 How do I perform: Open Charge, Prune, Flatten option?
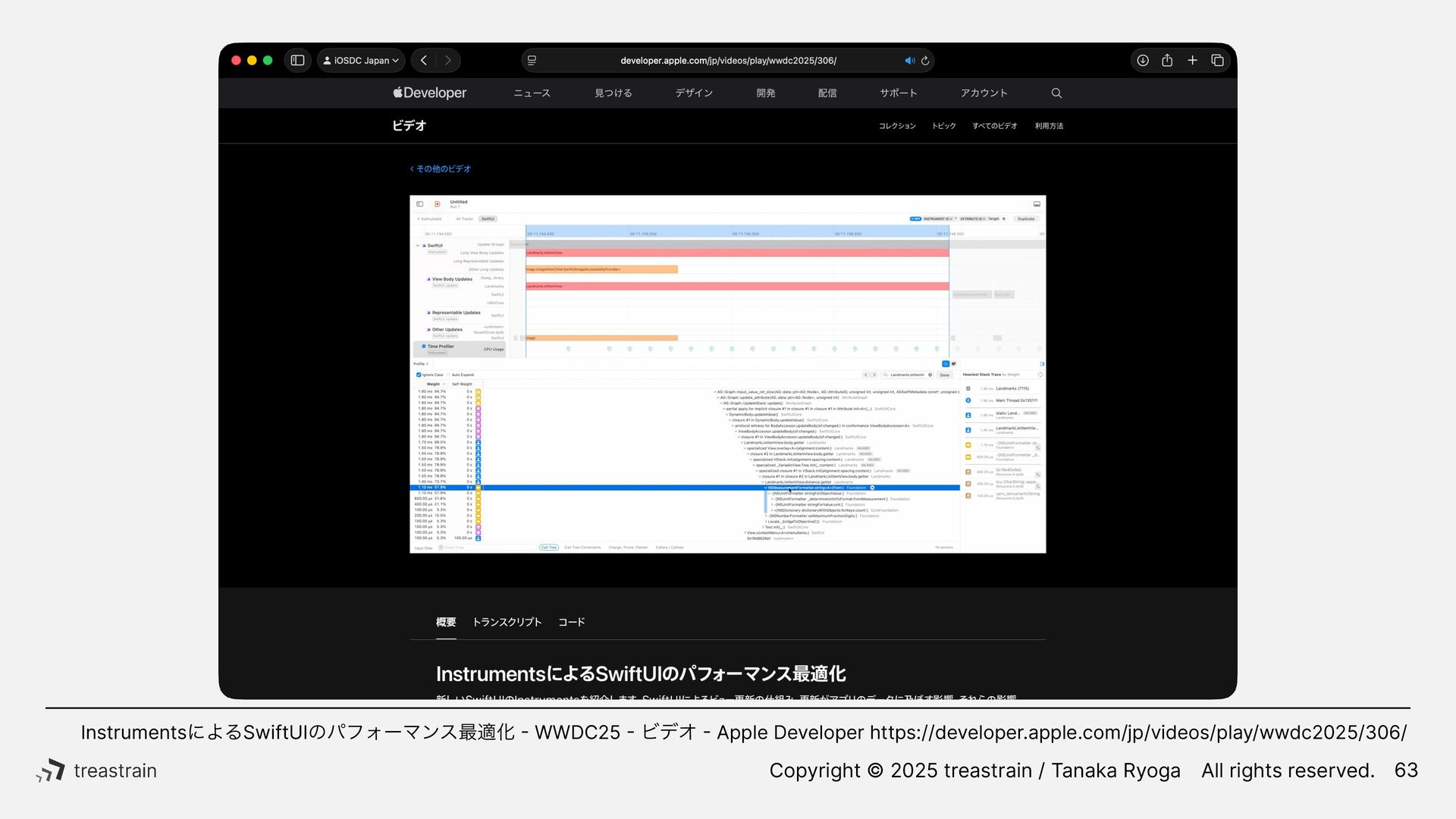(x=628, y=548)
